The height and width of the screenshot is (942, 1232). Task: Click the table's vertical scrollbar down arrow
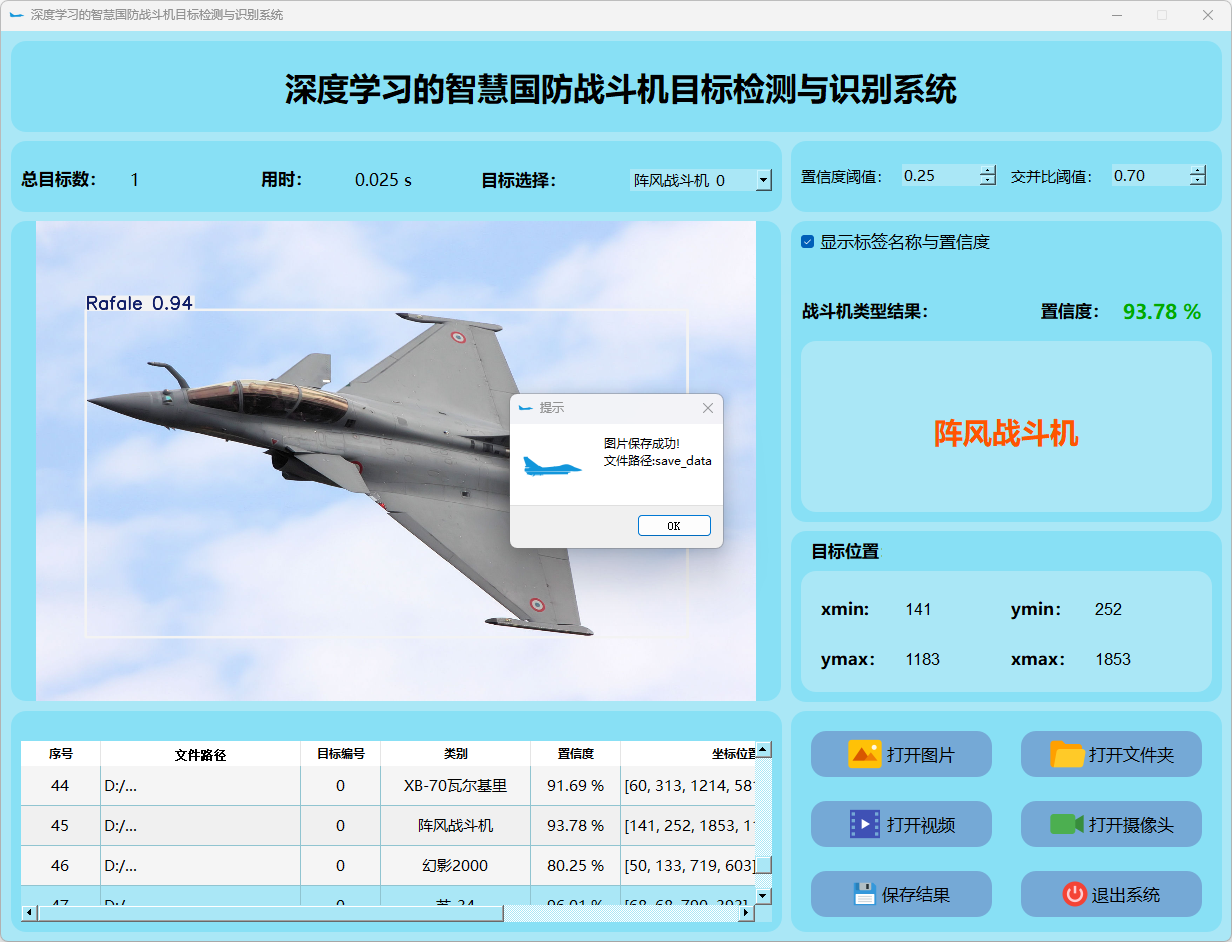[763, 895]
